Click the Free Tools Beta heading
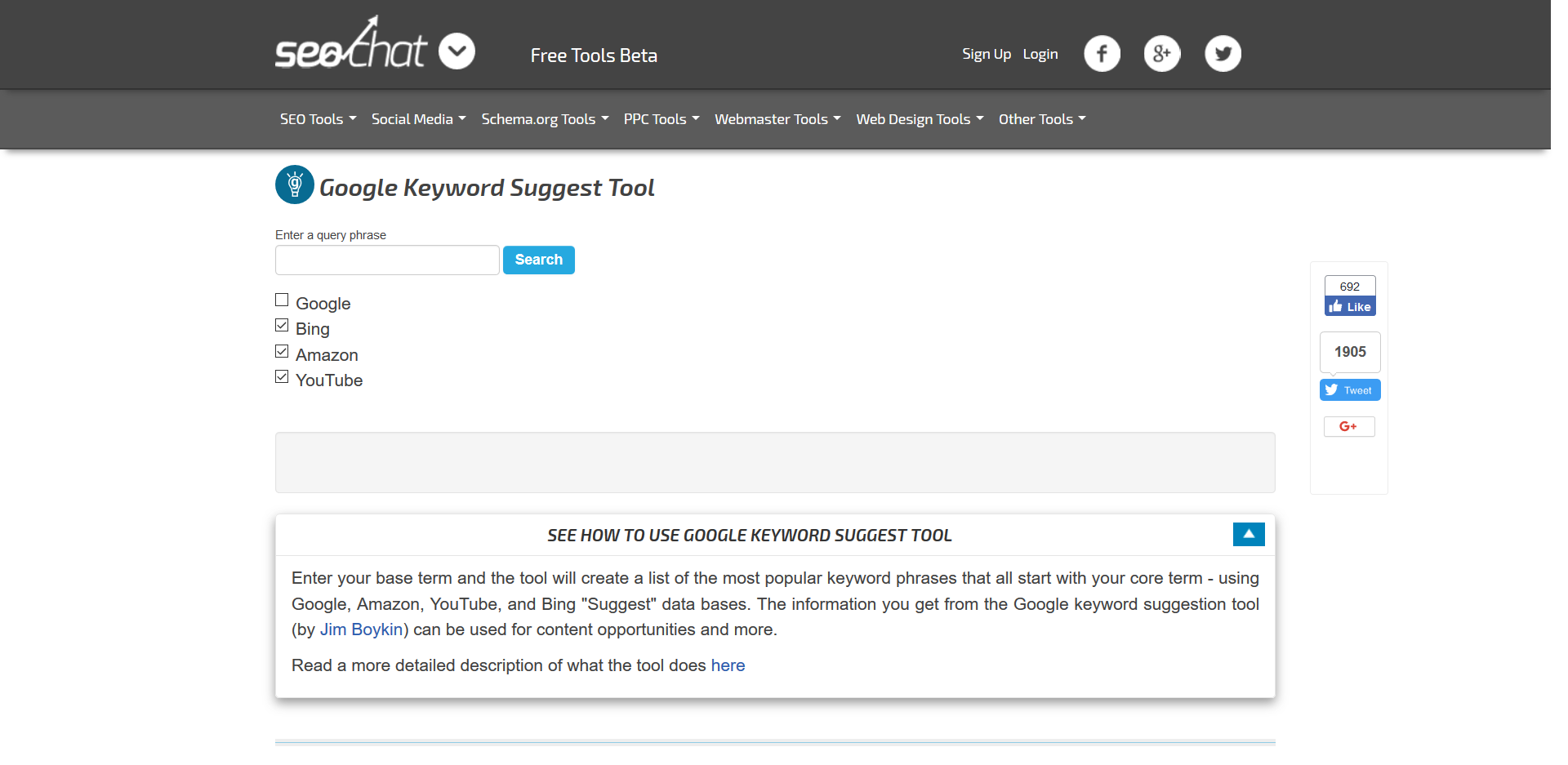 coord(594,56)
